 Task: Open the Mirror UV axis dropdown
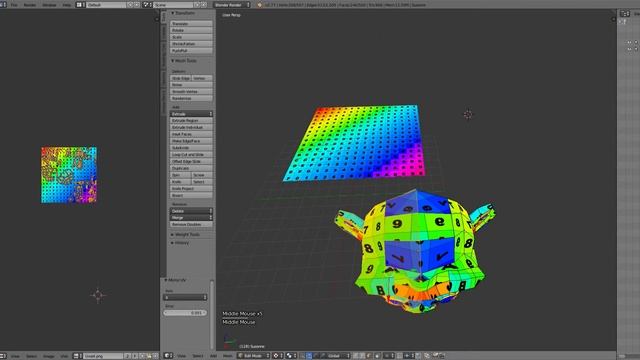[x=185, y=297]
